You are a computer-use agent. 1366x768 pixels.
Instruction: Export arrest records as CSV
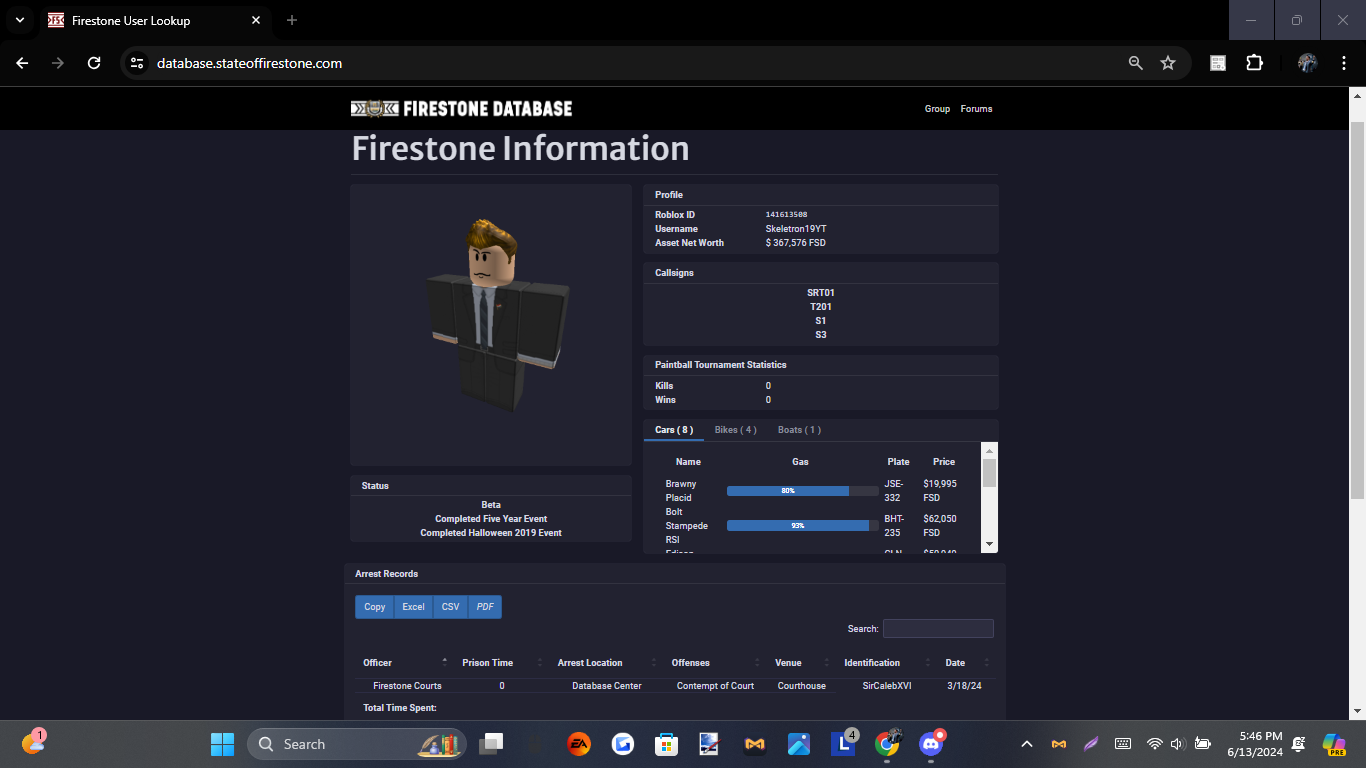451,607
